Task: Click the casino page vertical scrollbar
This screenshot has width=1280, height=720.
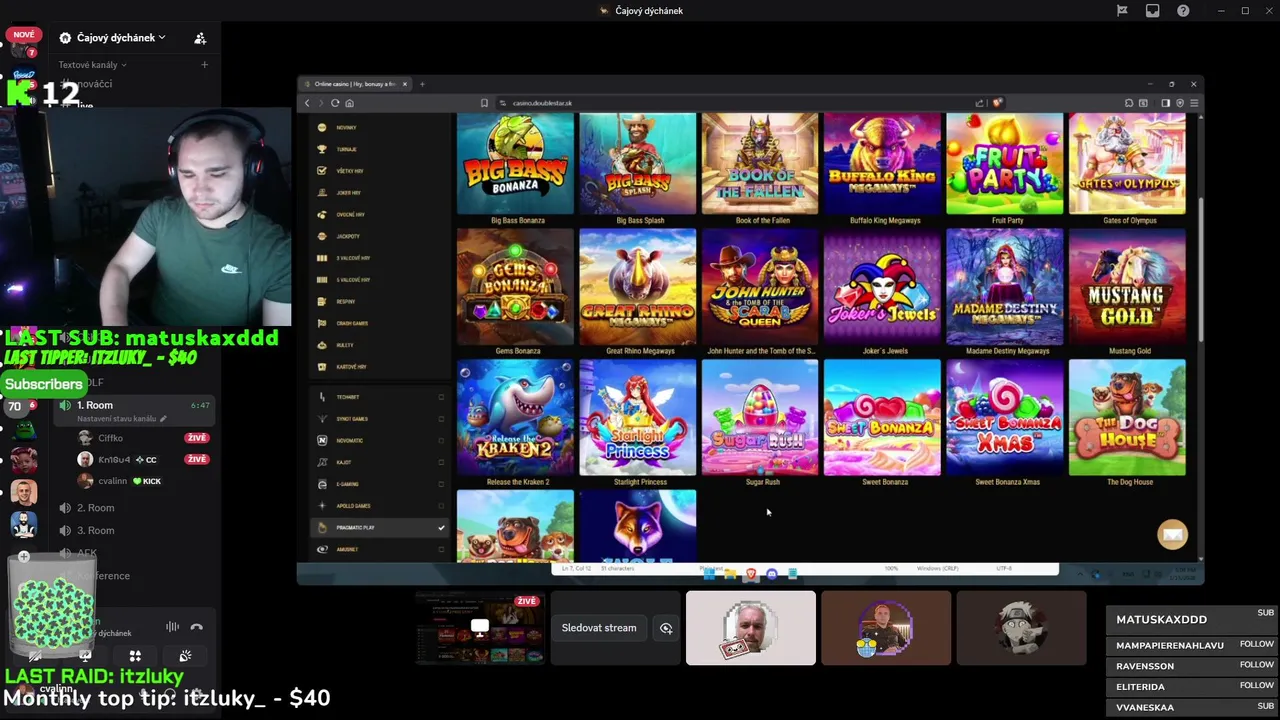Action: [1201, 270]
